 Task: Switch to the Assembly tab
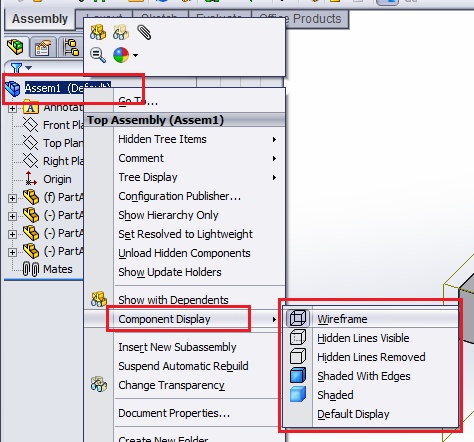click(x=40, y=19)
